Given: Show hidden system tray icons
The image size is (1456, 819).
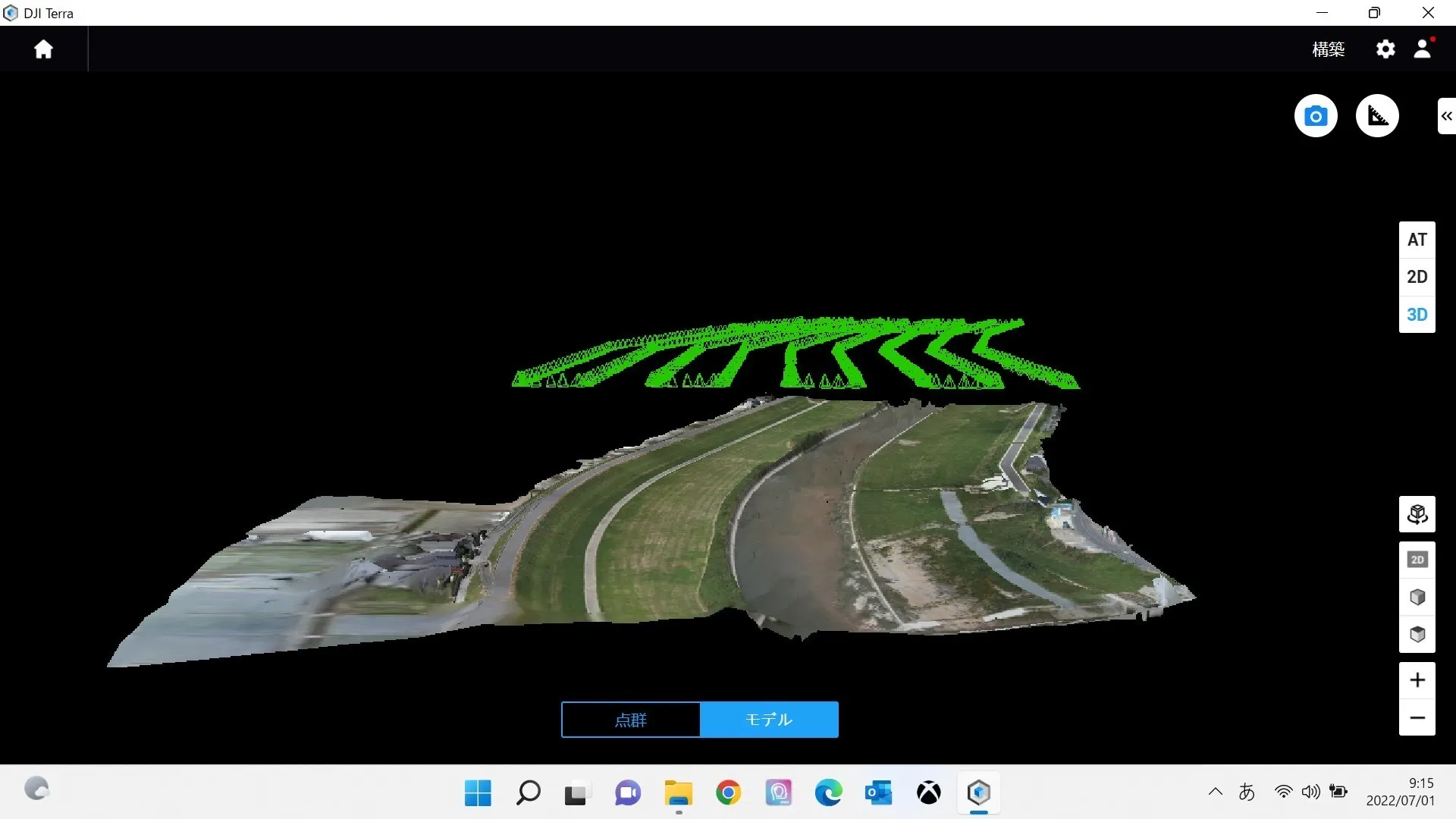Looking at the screenshot, I should pyautogui.click(x=1215, y=792).
